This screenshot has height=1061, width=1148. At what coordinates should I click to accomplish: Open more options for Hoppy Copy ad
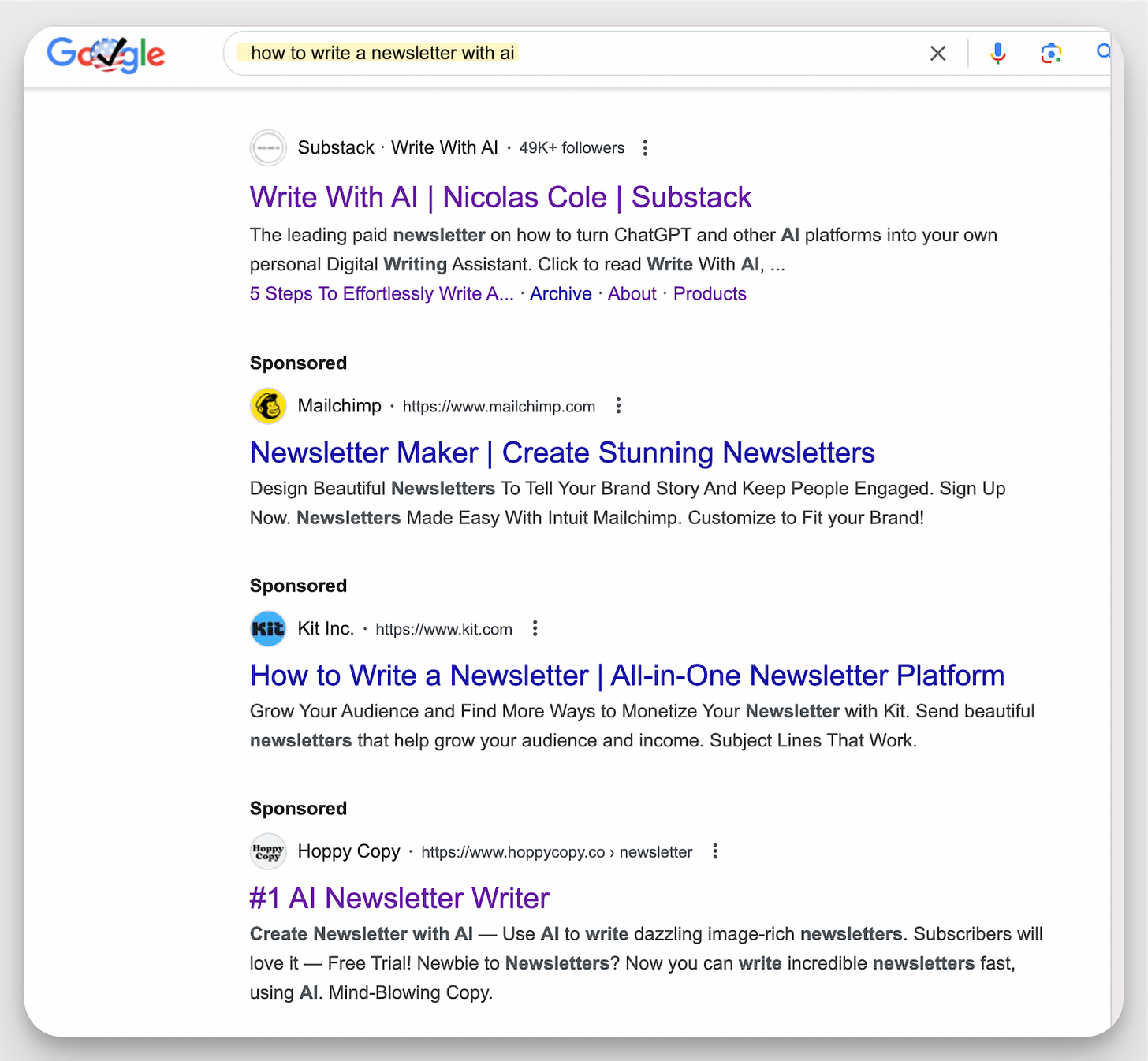pyautogui.click(x=715, y=852)
